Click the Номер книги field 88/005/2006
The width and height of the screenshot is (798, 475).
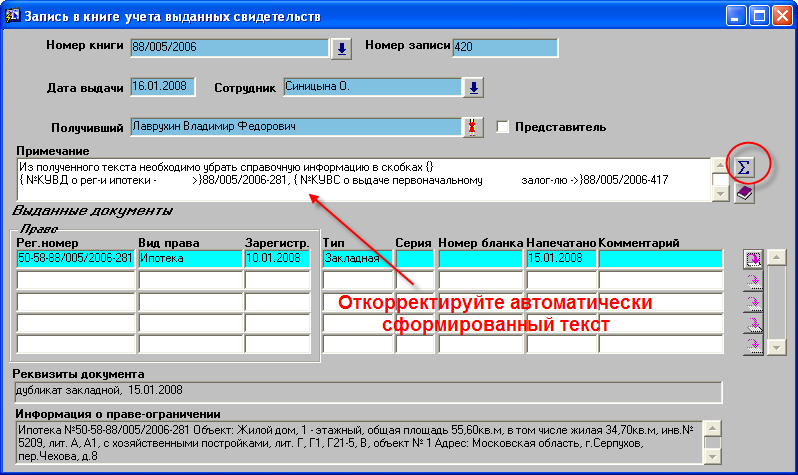[x=230, y=47]
